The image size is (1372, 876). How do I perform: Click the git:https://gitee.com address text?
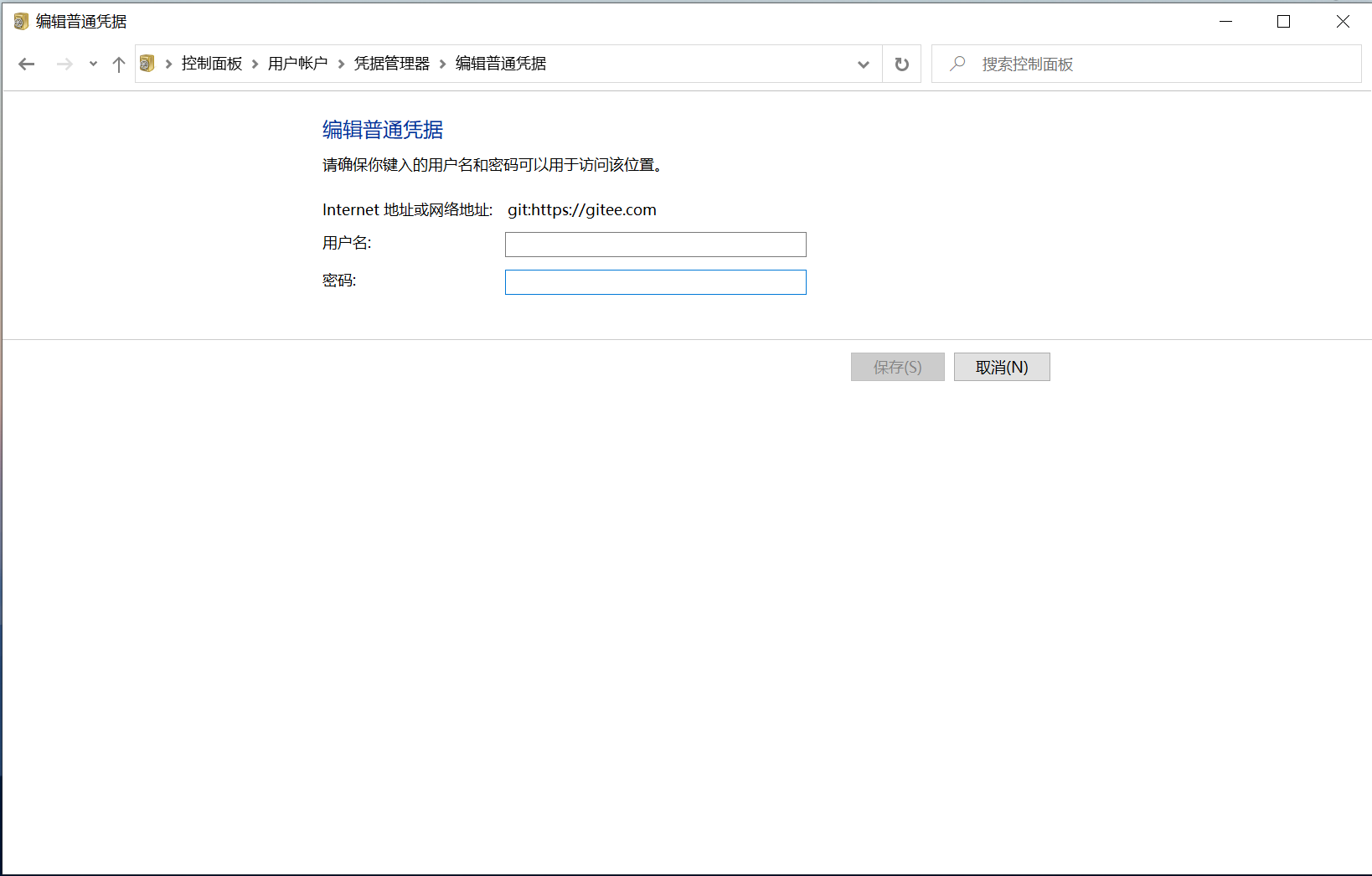coord(582,210)
